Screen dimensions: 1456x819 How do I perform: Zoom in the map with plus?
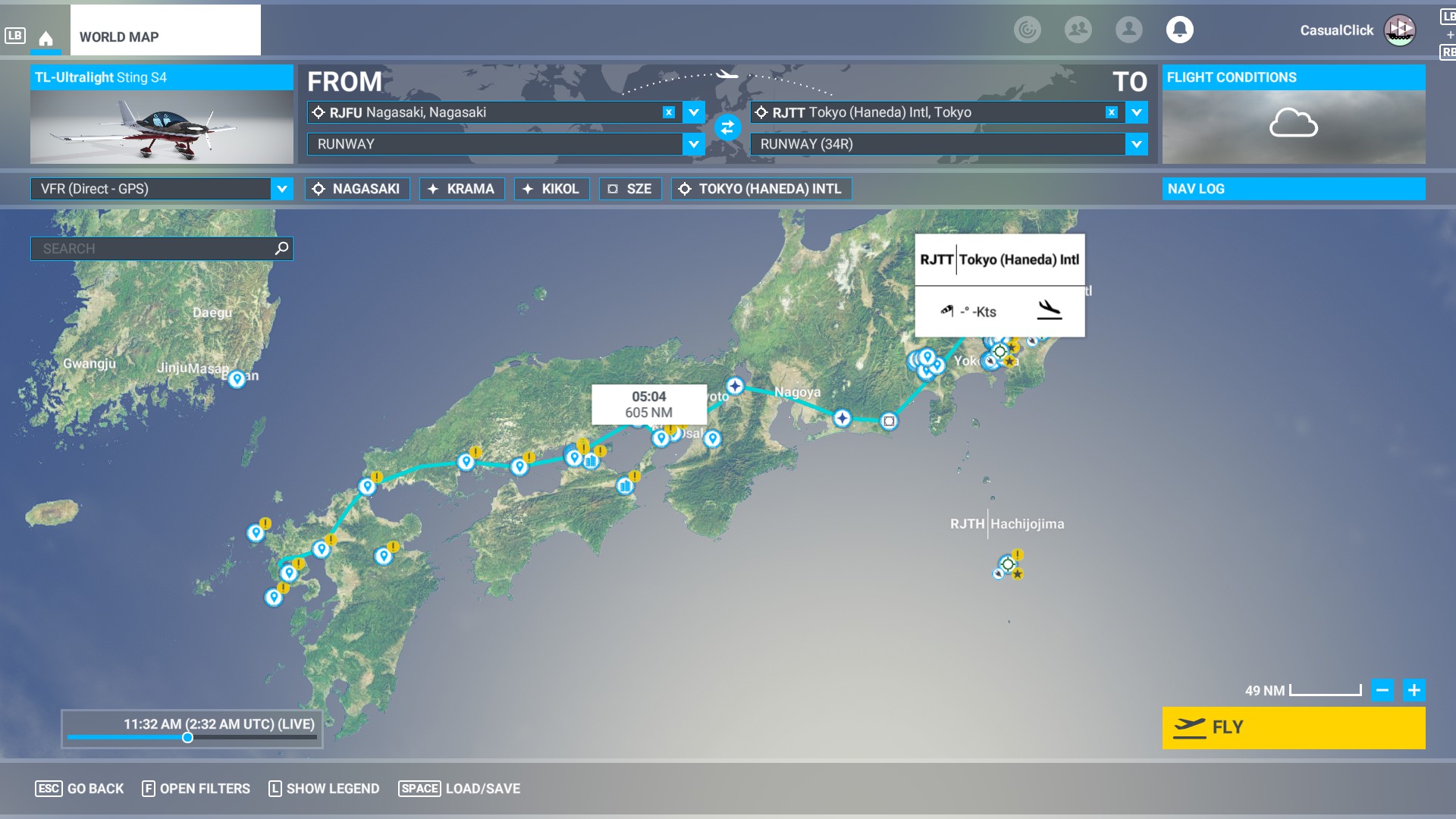click(1414, 690)
